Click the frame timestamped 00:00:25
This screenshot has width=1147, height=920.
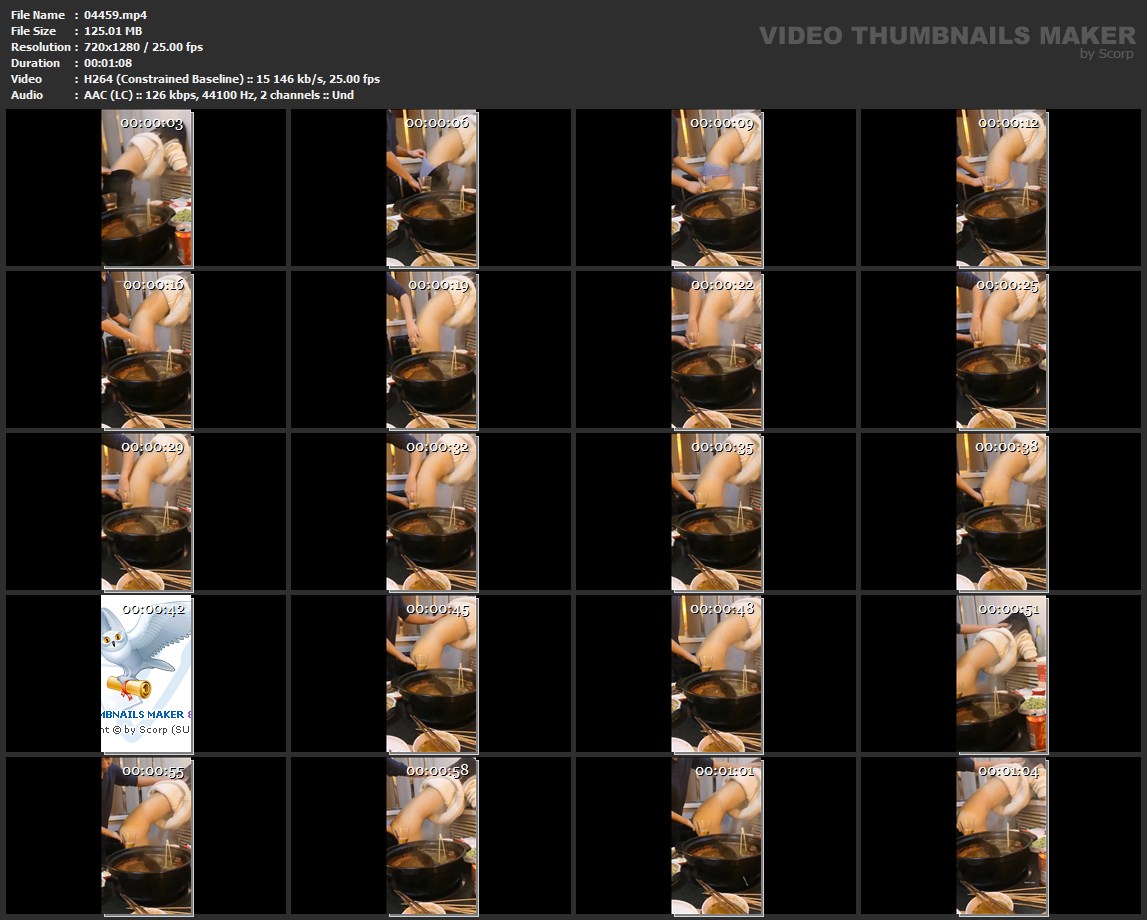1001,350
